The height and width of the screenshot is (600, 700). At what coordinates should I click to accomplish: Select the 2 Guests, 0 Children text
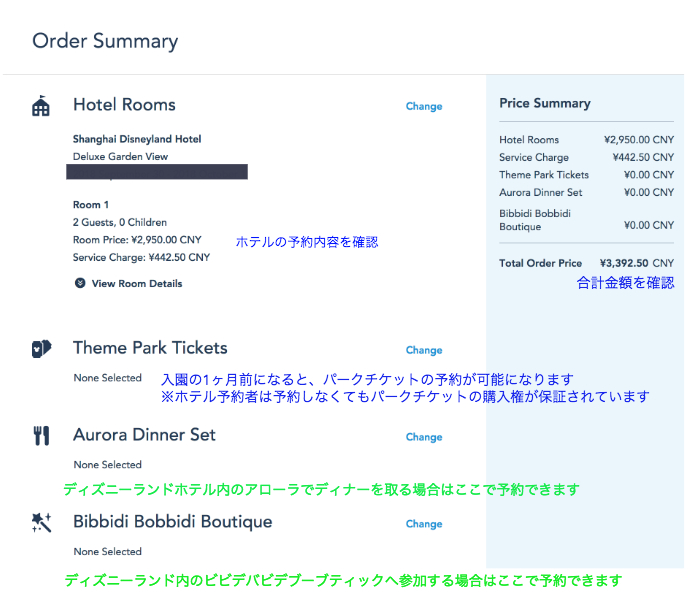[x=120, y=222]
